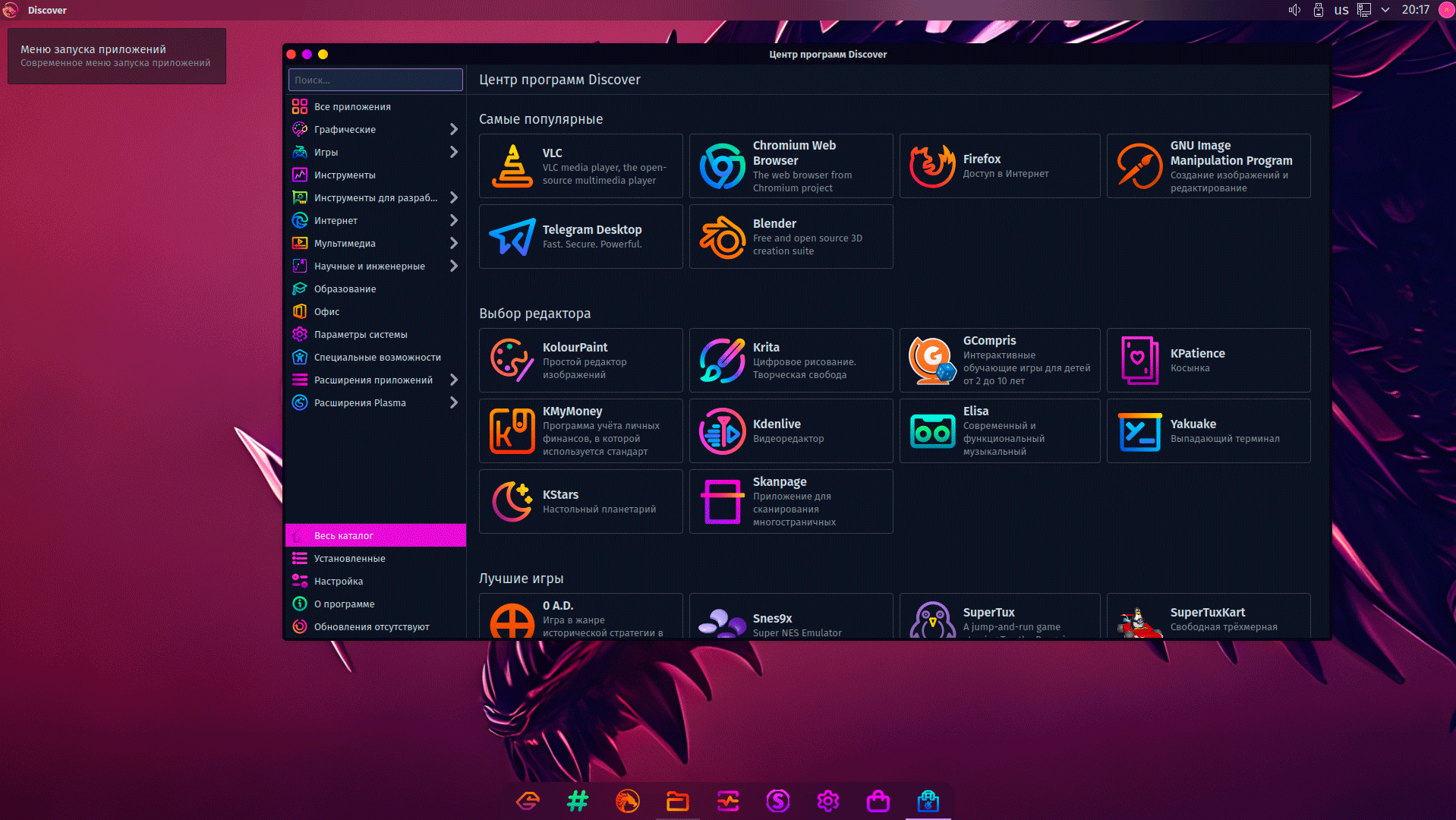
Task: Select the Весь каталог sidebar item
Action: (x=376, y=535)
